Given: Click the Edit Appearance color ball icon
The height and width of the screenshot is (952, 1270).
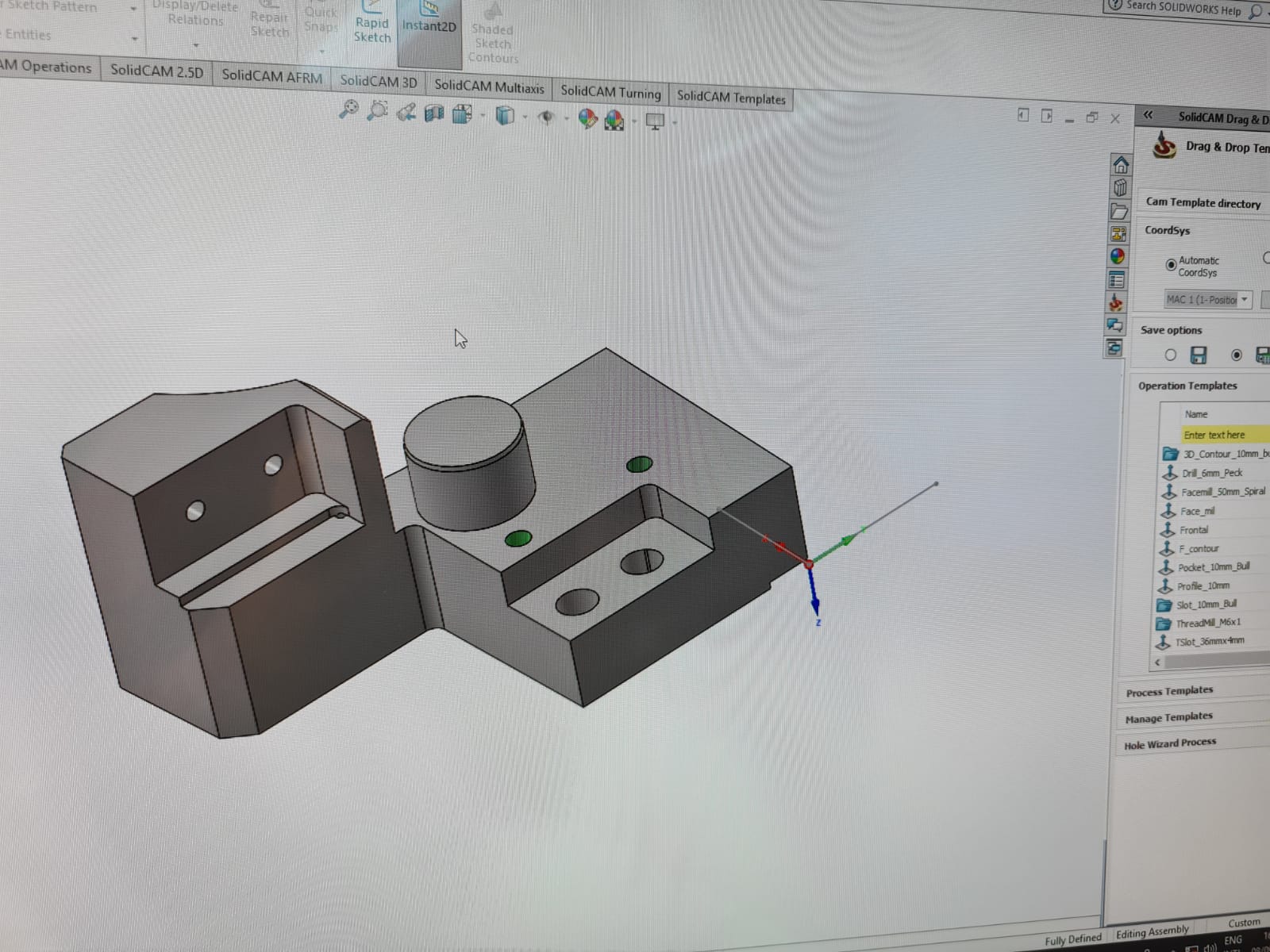Looking at the screenshot, I should click(587, 119).
